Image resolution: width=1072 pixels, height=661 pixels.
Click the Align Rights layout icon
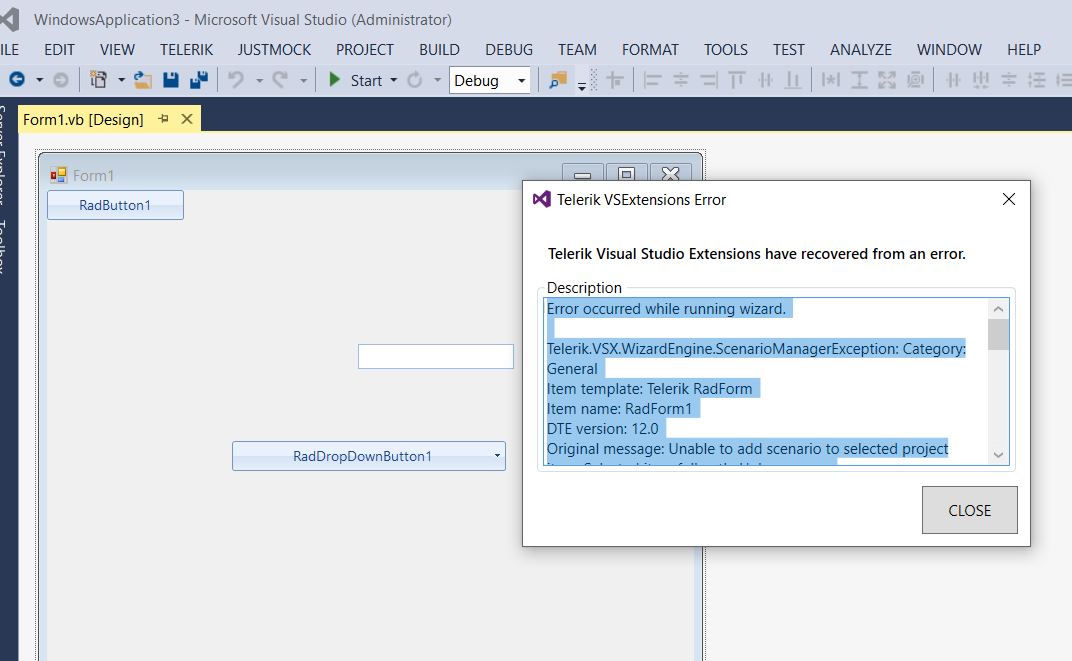point(709,80)
